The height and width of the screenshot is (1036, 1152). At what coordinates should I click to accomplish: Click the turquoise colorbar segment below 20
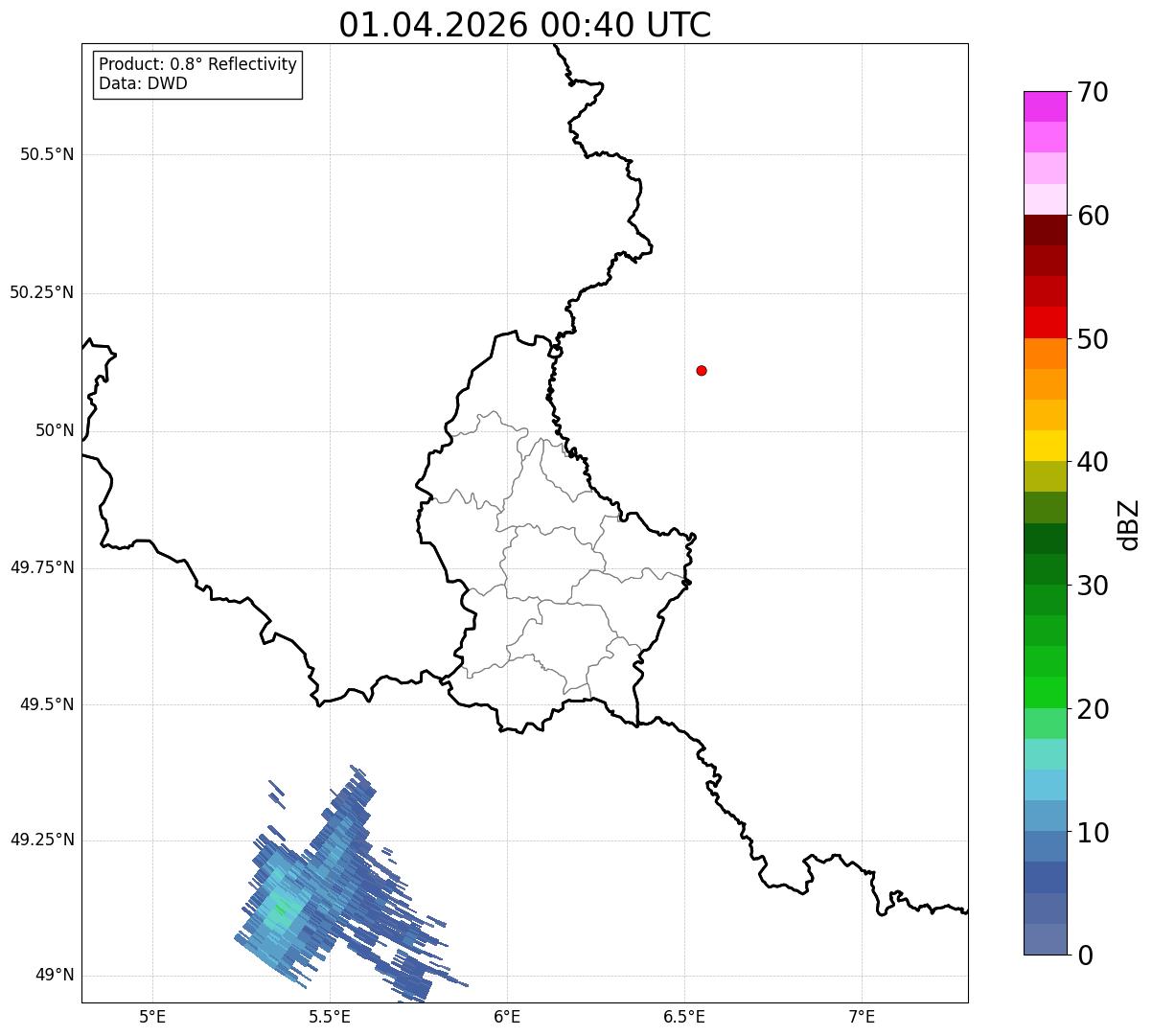tap(1045, 754)
